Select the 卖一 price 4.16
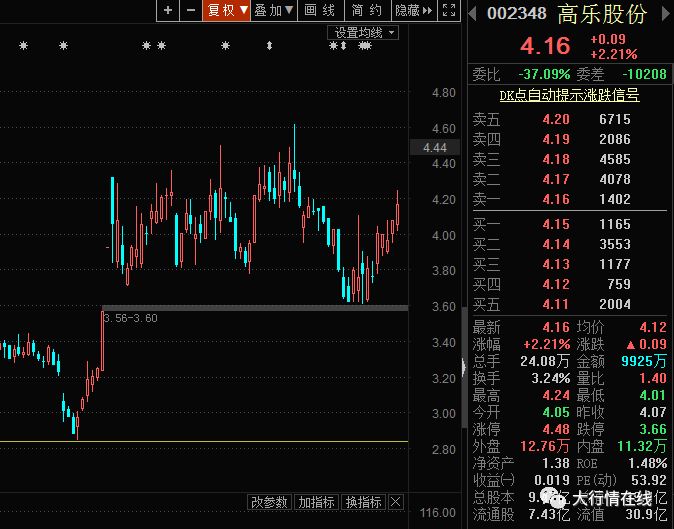This screenshot has width=674, height=529. (x=556, y=199)
